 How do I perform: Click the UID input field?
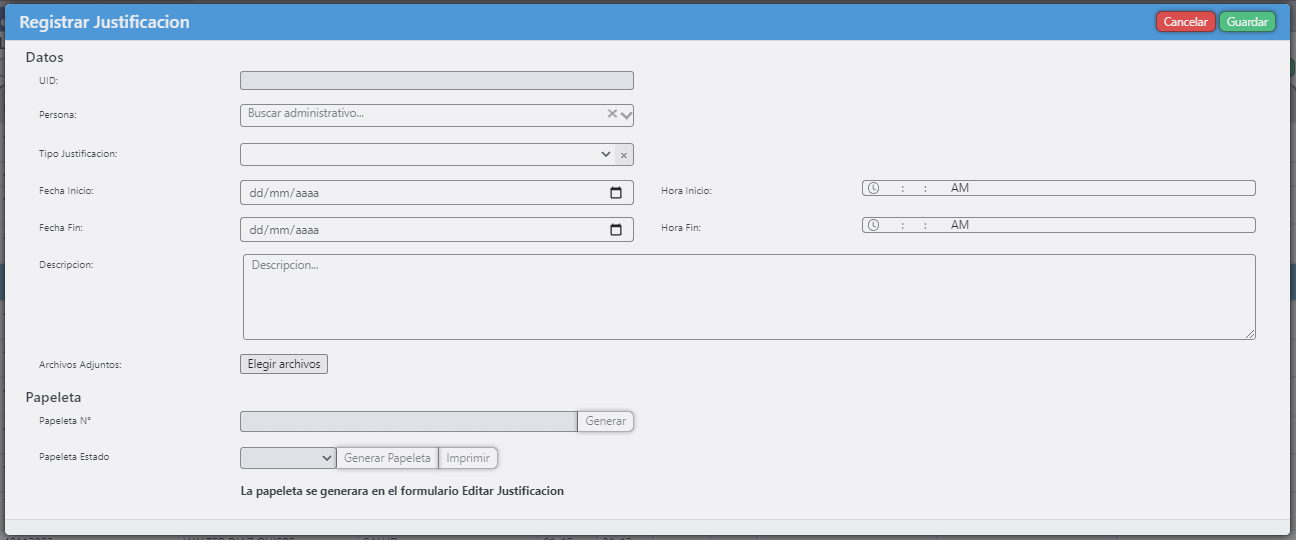[436, 81]
